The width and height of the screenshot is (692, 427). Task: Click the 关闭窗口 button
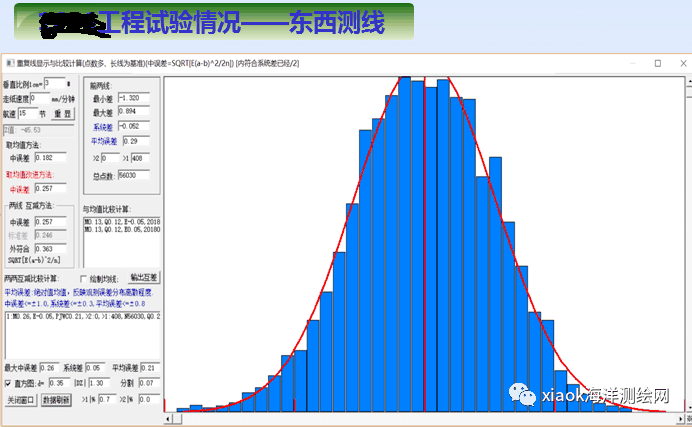(20, 399)
